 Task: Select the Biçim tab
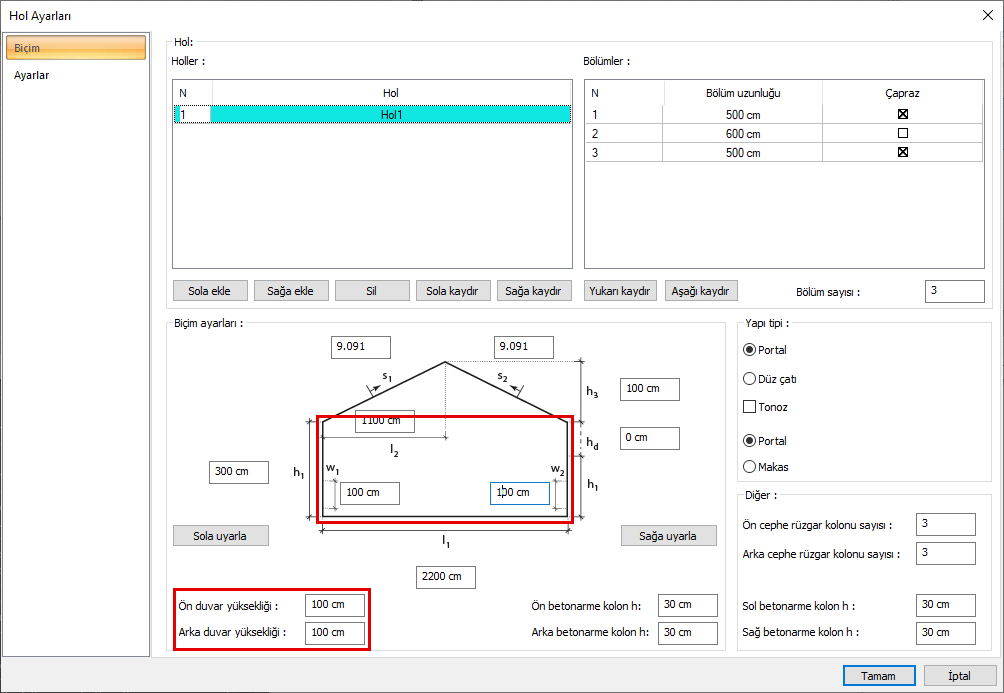76,48
